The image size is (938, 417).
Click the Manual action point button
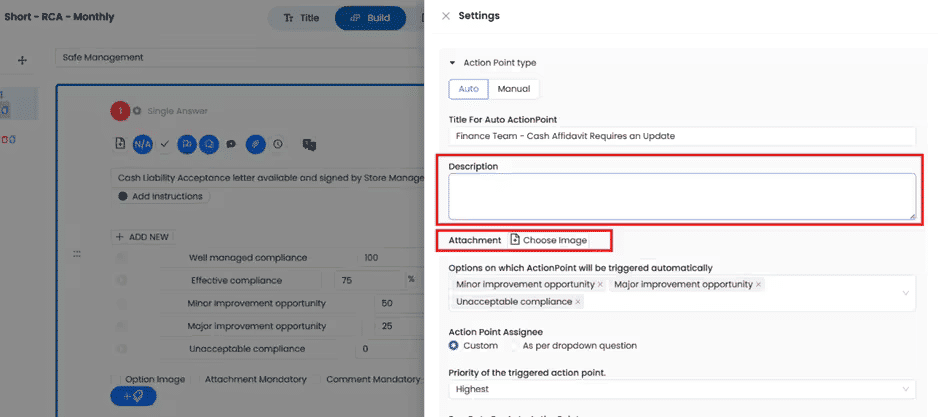coord(514,89)
